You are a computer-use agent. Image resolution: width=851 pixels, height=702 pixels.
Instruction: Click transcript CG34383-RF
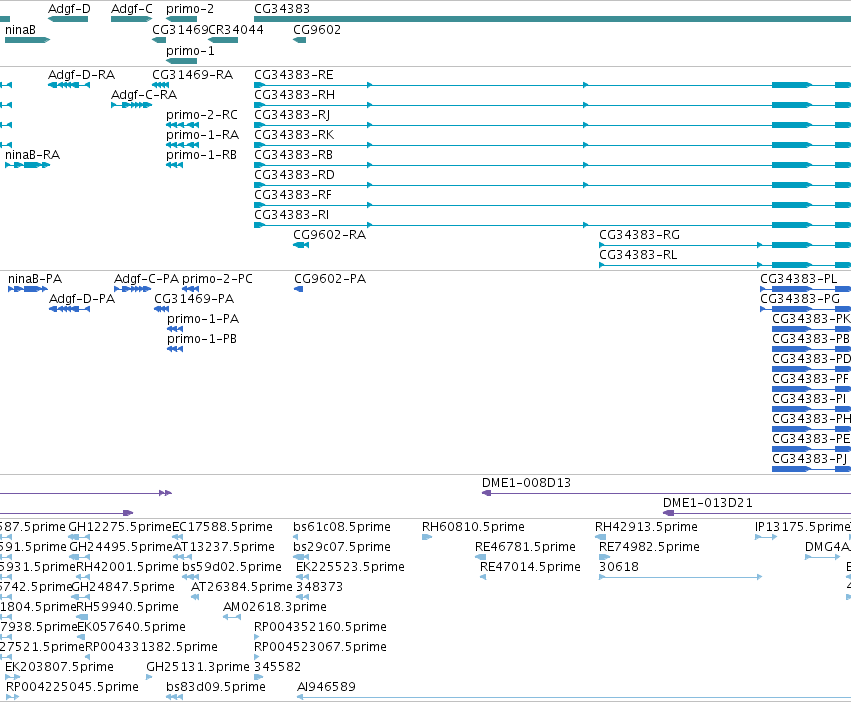pyautogui.click(x=293, y=195)
